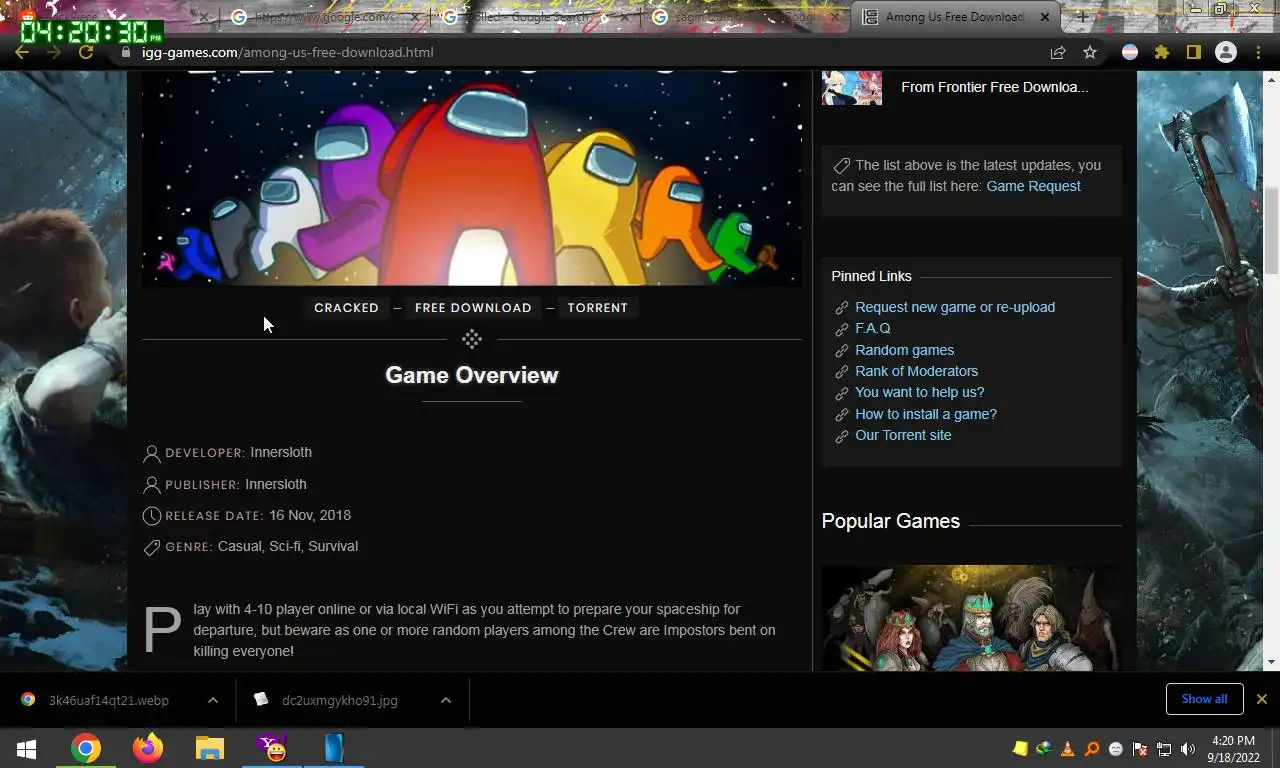Click the Innersloth developer name

(x=281, y=452)
